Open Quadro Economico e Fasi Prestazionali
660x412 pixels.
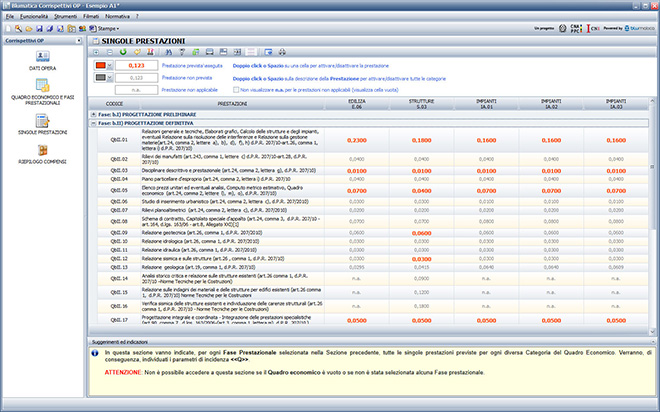click(42, 92)
